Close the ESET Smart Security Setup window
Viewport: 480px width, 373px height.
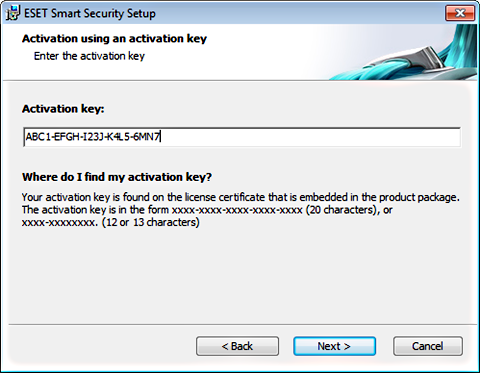coord(460,13)
